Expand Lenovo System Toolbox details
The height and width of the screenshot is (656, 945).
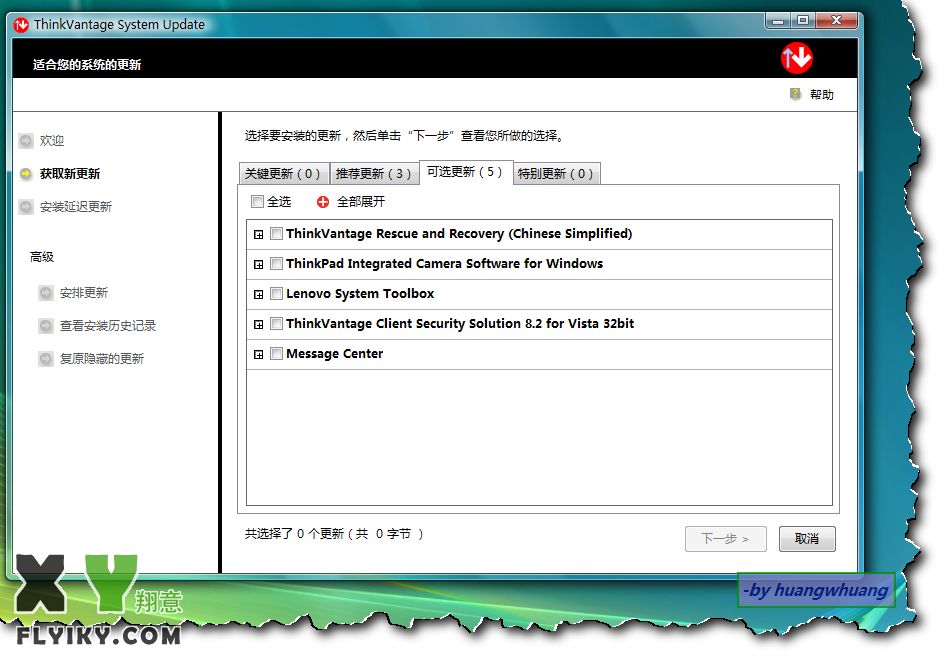(x=259, y=295)
